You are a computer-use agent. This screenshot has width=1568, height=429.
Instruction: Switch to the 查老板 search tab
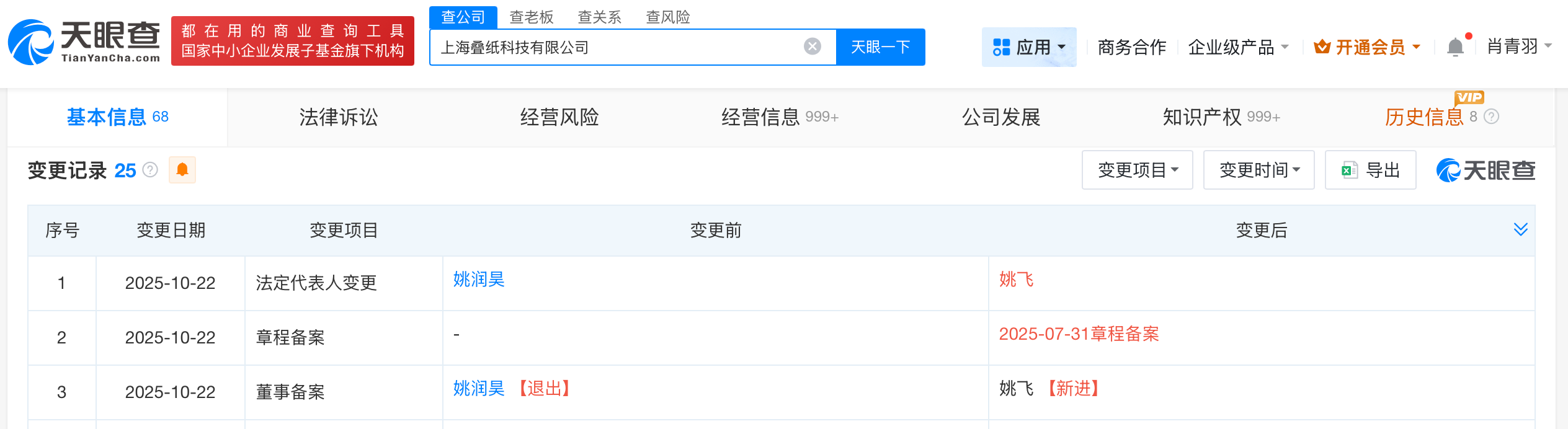(531, 17)
